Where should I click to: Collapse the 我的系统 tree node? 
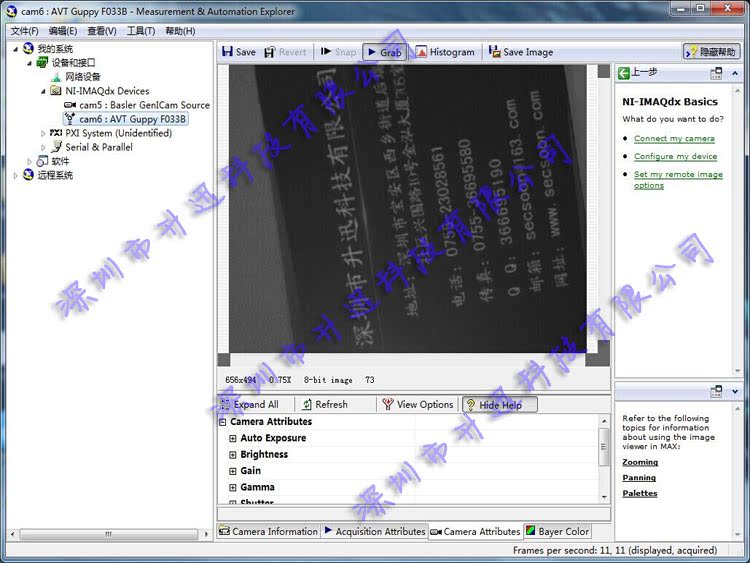click(15, 49)
